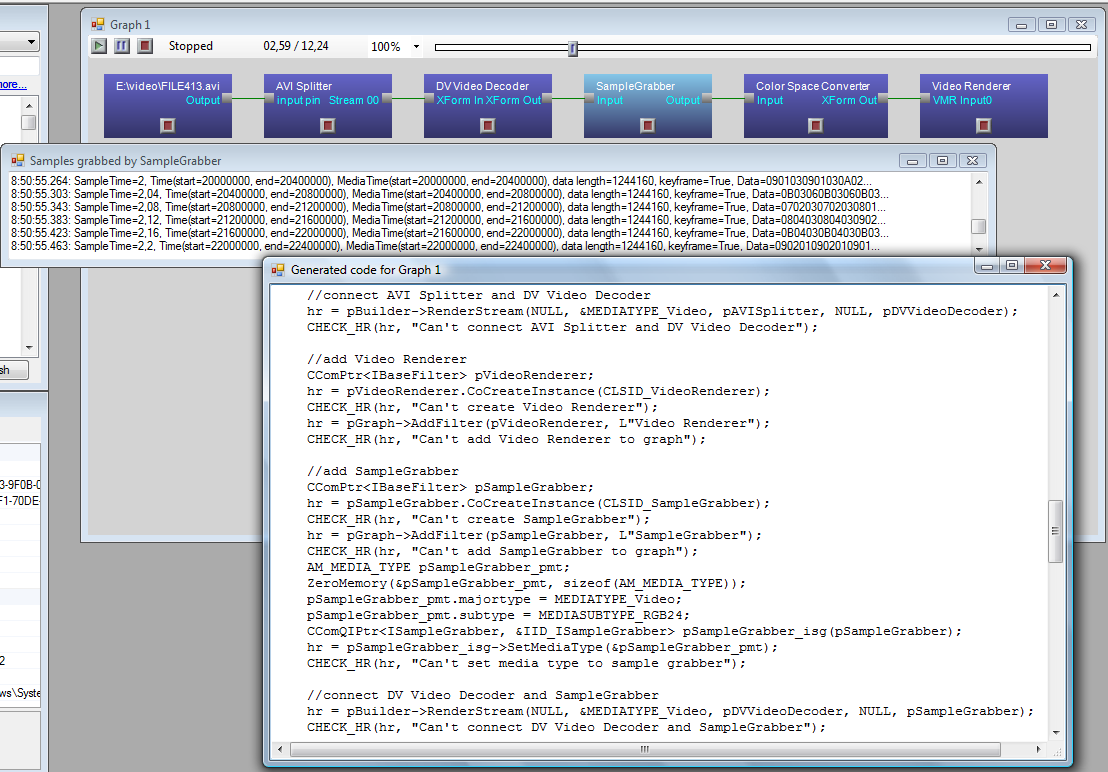Click the Graph 1 window title icon
The image size is (1108, 772).
[98, 25]
